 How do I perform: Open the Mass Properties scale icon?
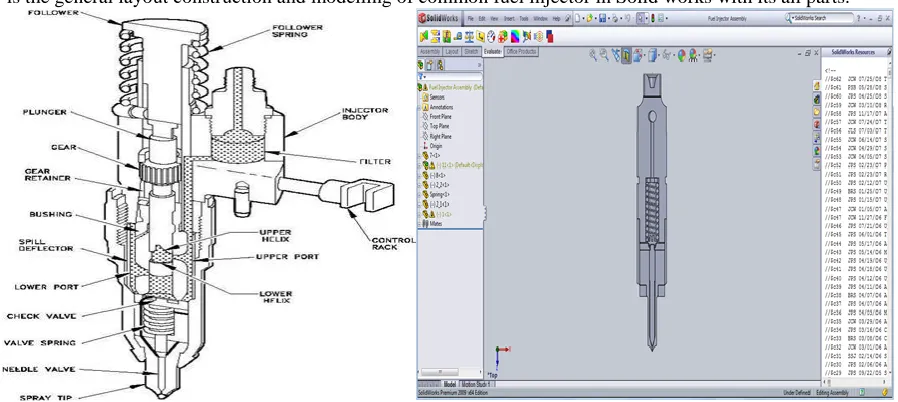point(469,37)
